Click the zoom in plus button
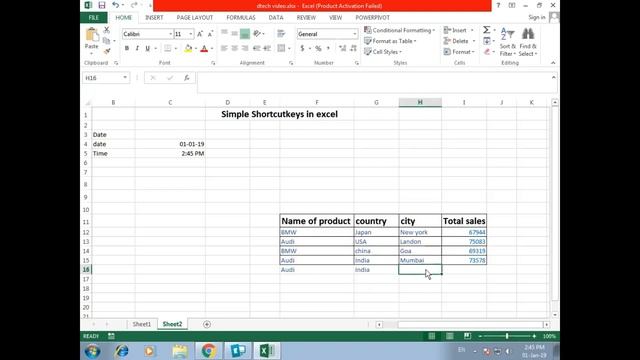 (x=534, y=336)
